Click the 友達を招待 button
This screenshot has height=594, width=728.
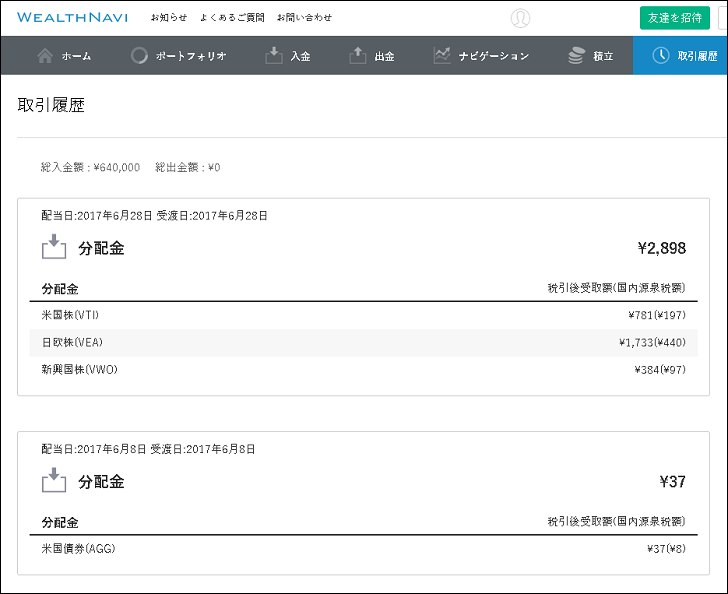[x=675, y=18]
